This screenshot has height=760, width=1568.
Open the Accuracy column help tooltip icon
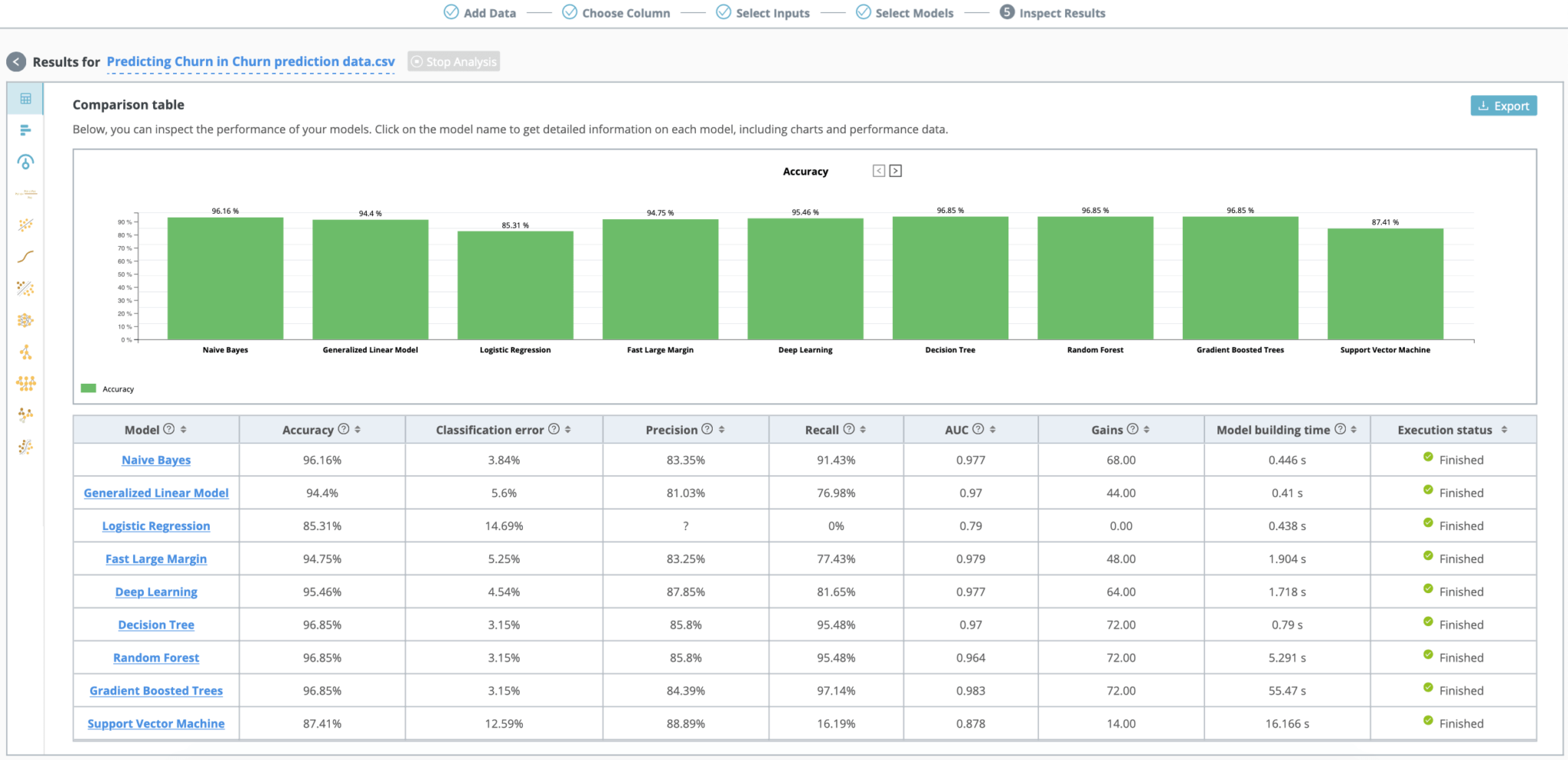pos(343,430)
